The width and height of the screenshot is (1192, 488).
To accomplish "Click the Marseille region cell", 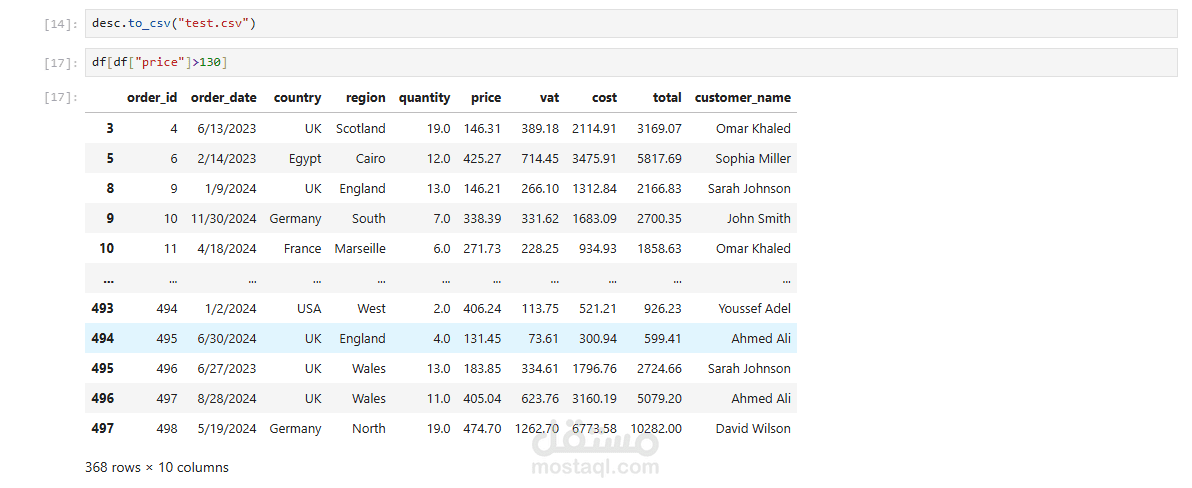I will 360,249.
